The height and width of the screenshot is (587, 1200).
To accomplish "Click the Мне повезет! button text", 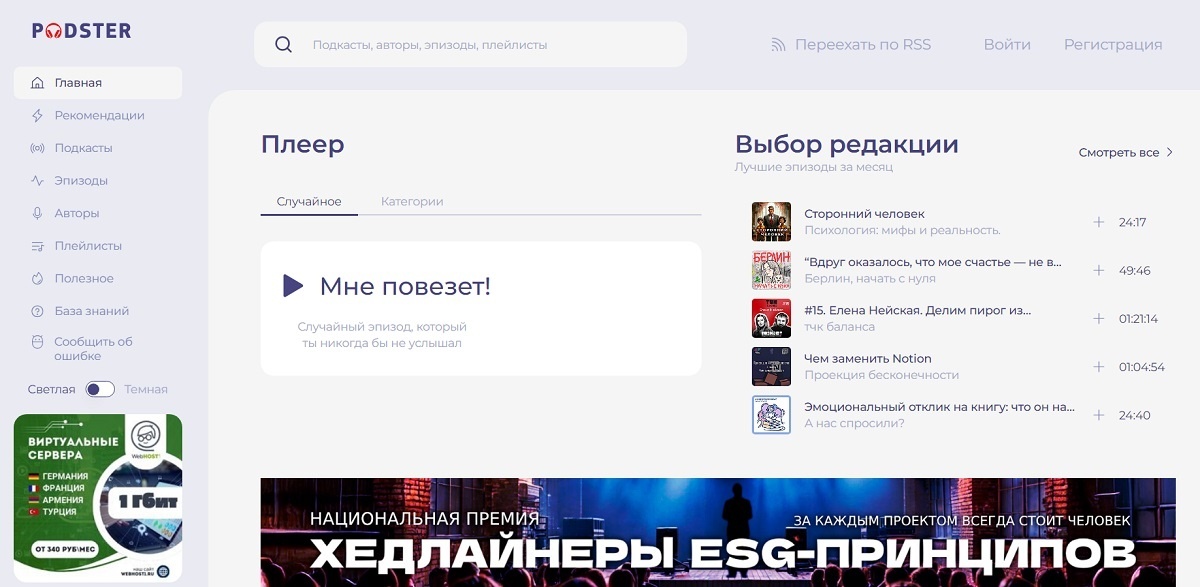I will coord(405,287).
